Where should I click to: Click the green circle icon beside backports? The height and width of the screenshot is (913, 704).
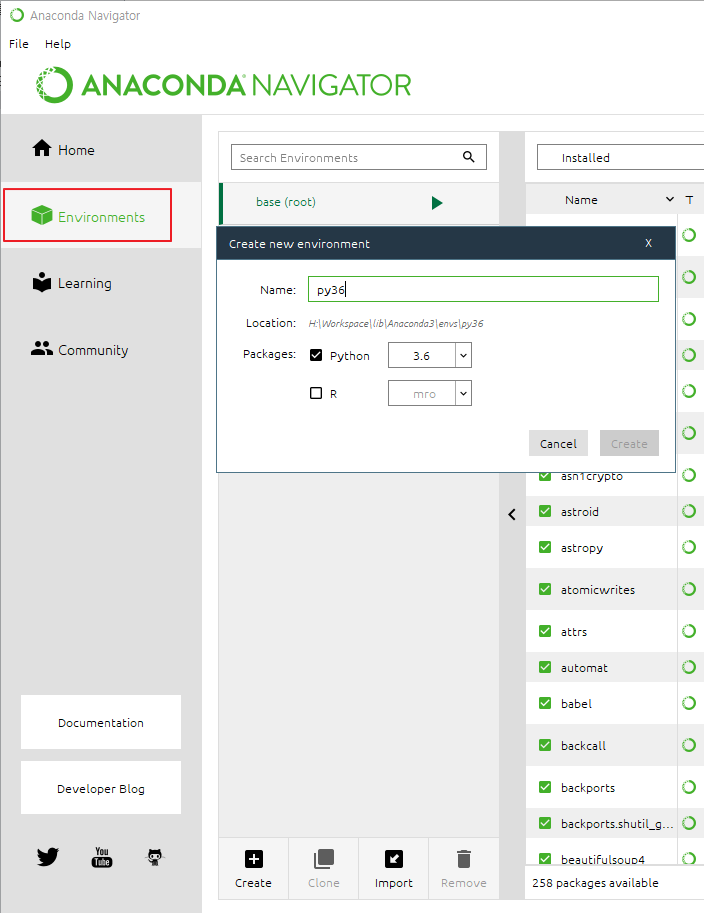(x=689, y=787)
